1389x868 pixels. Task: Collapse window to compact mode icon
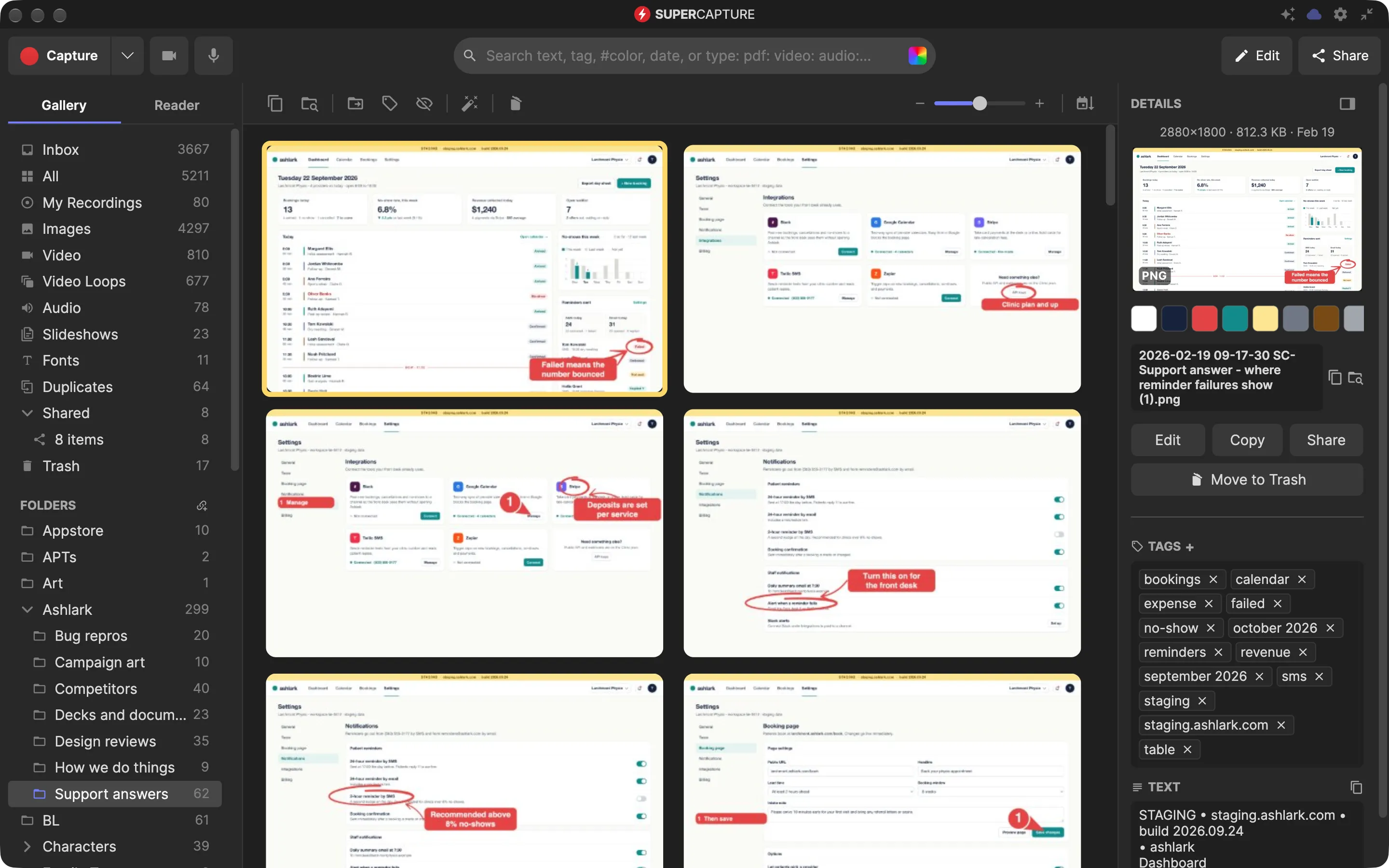(x=1367, y=14)
